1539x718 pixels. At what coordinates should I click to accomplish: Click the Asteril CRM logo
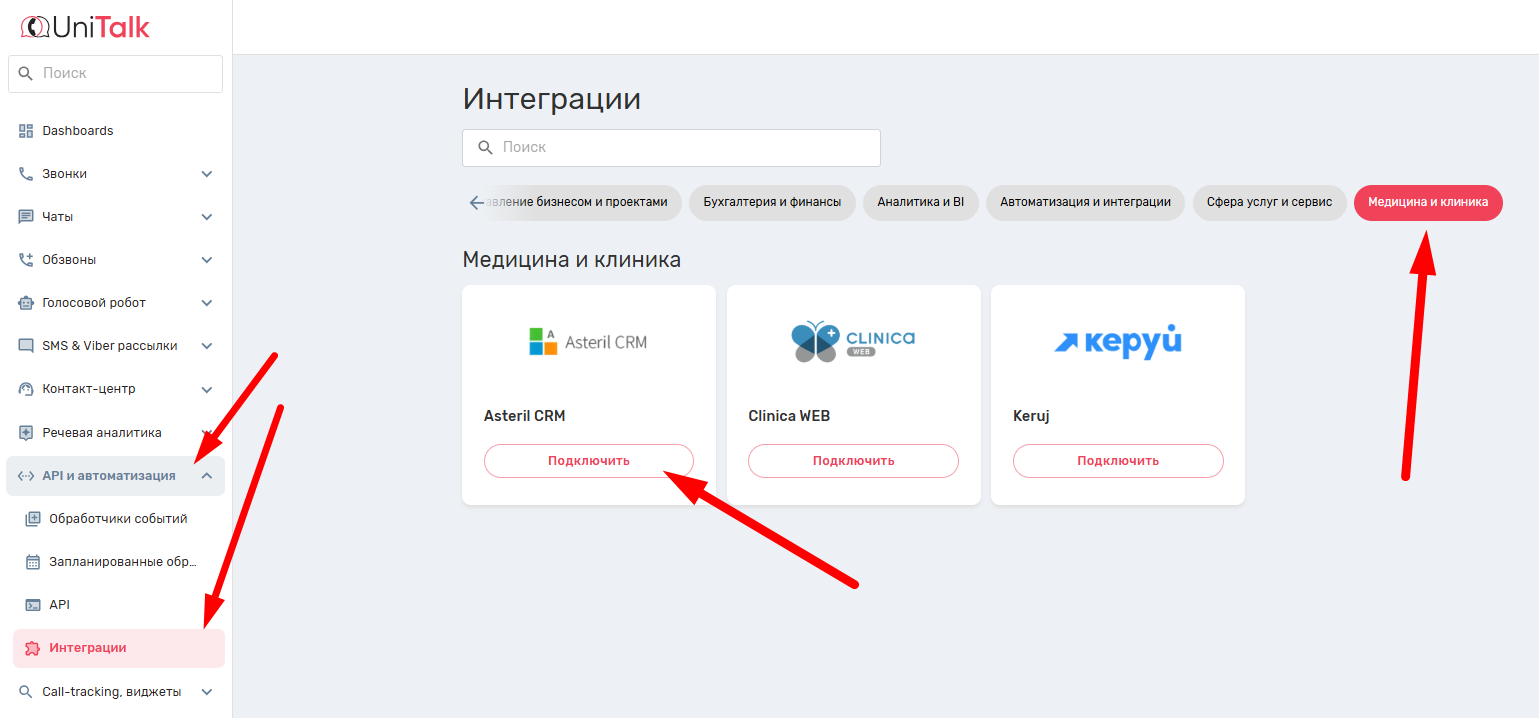pos(588,342)
